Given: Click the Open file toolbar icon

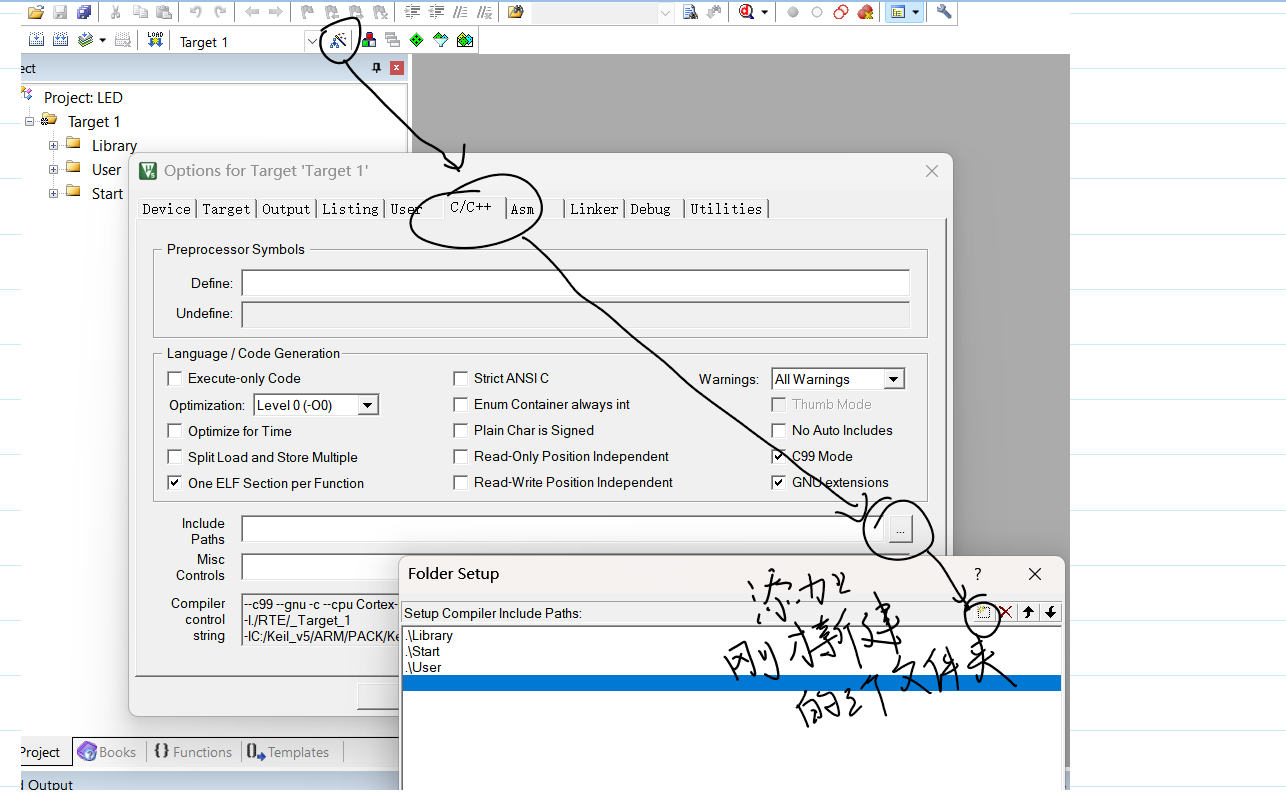Looking at the screenshot, I should pyautogui.click(x=36, y=12).
